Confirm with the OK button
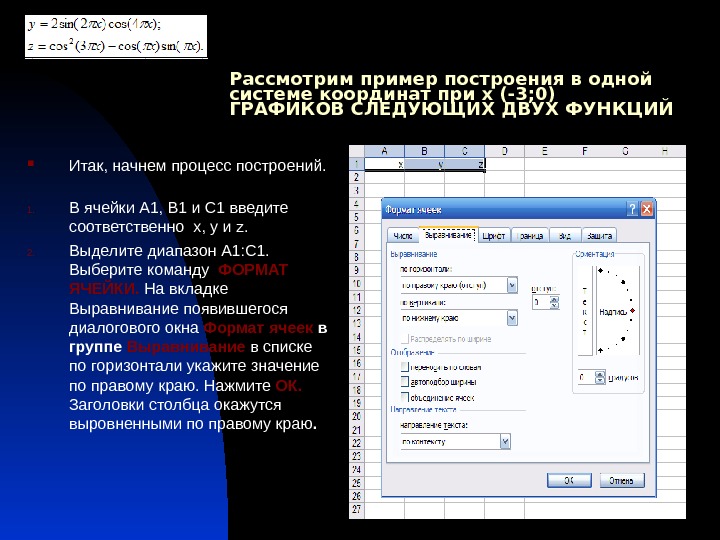 (x=569, y=480)
